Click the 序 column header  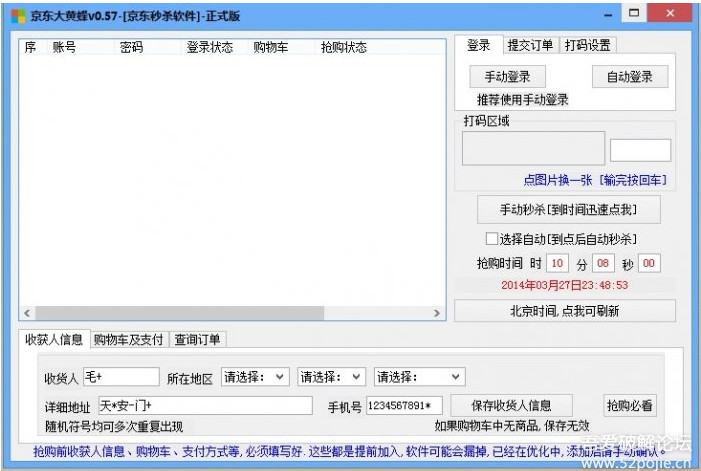click(x=34, y=47)
